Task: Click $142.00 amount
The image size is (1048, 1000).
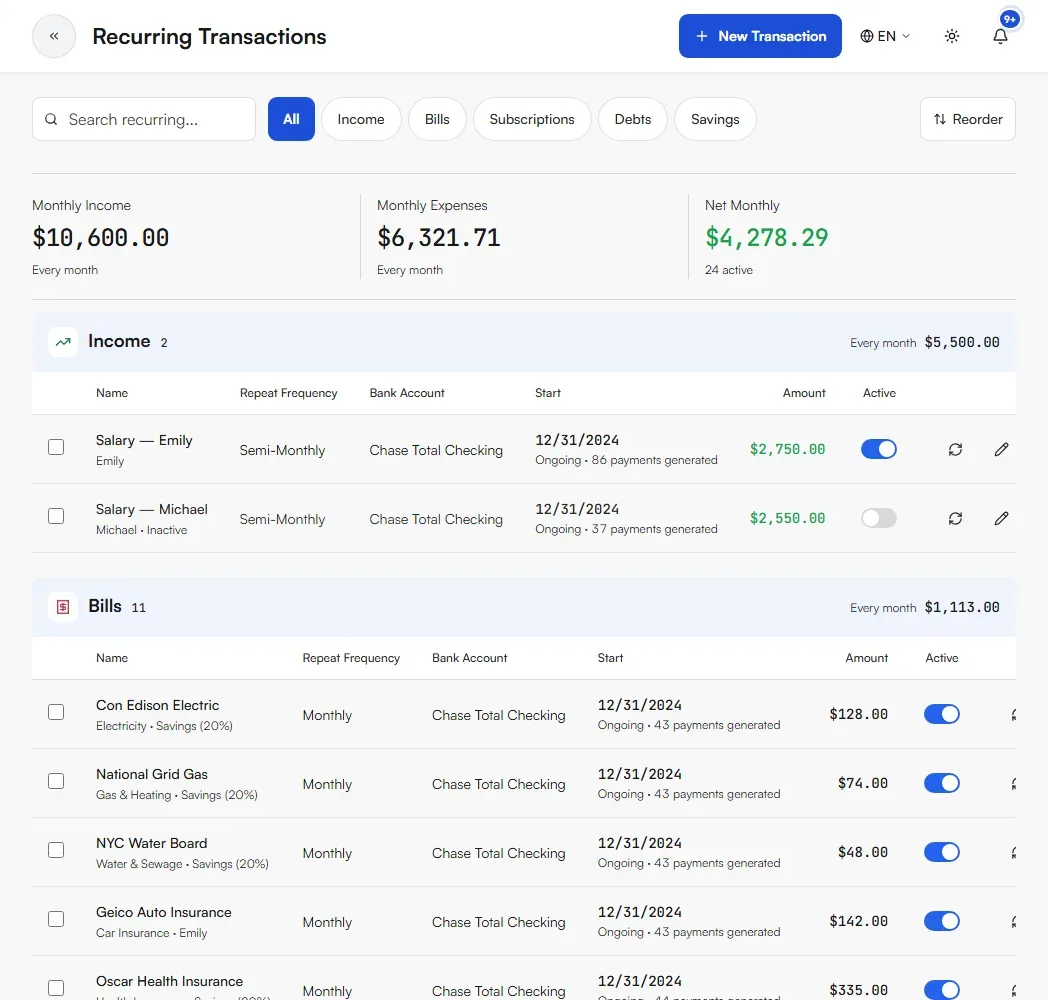Action: [858, 921]
